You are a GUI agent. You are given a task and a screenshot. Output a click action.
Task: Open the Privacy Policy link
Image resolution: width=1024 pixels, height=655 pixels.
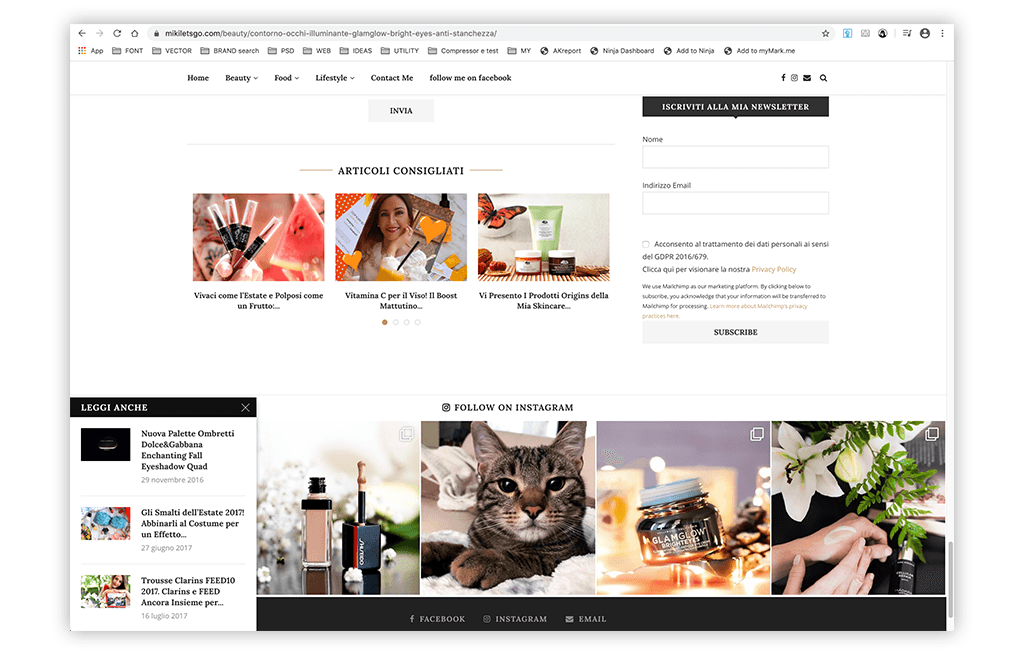click(x=774, y=269)
